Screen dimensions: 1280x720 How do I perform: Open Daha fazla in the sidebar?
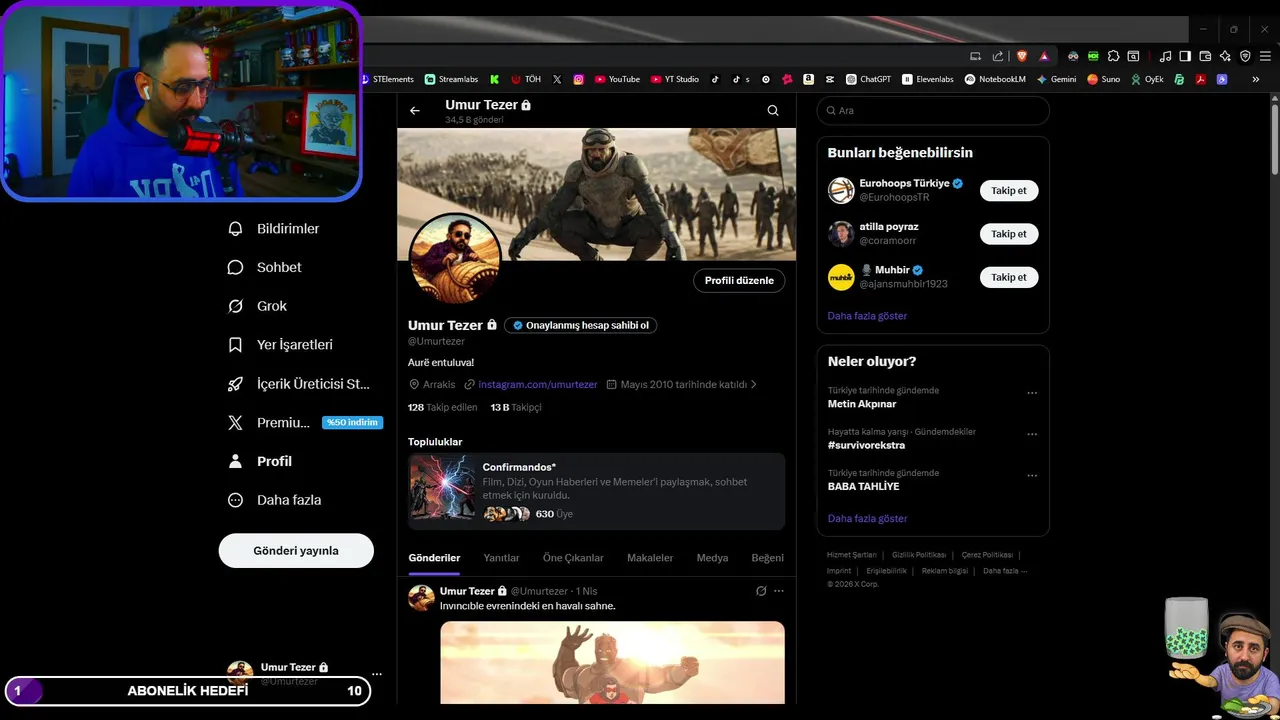(x=275, y=500)
